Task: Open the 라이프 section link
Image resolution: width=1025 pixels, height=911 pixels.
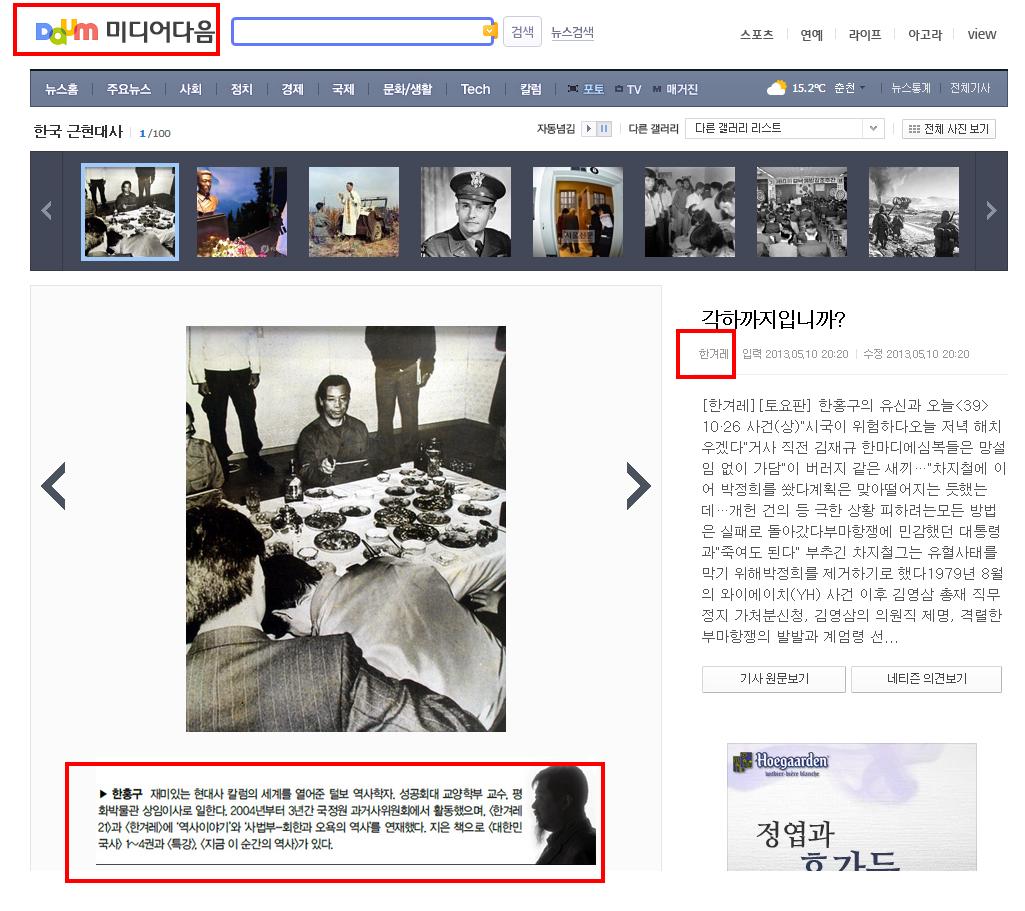Action: tap(864, 35)
